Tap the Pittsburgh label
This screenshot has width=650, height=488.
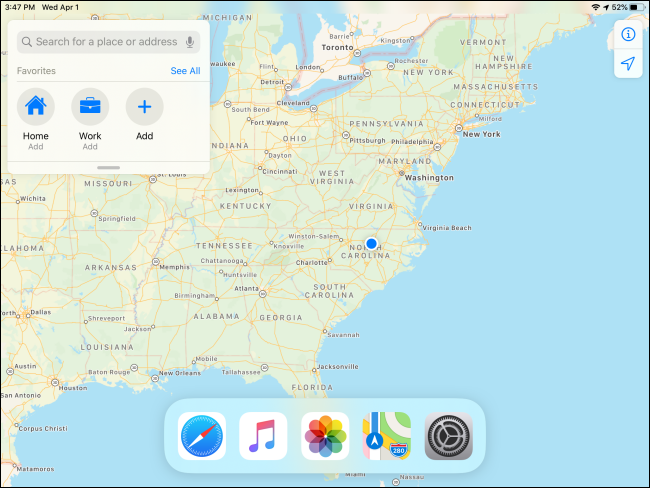[367, 141]
